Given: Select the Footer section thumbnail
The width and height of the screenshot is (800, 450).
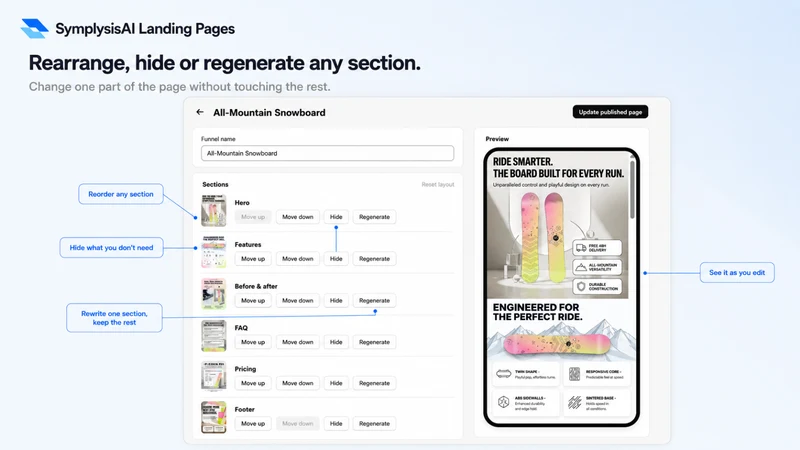Looking at the screenshot, I should [x=214, y=417].
